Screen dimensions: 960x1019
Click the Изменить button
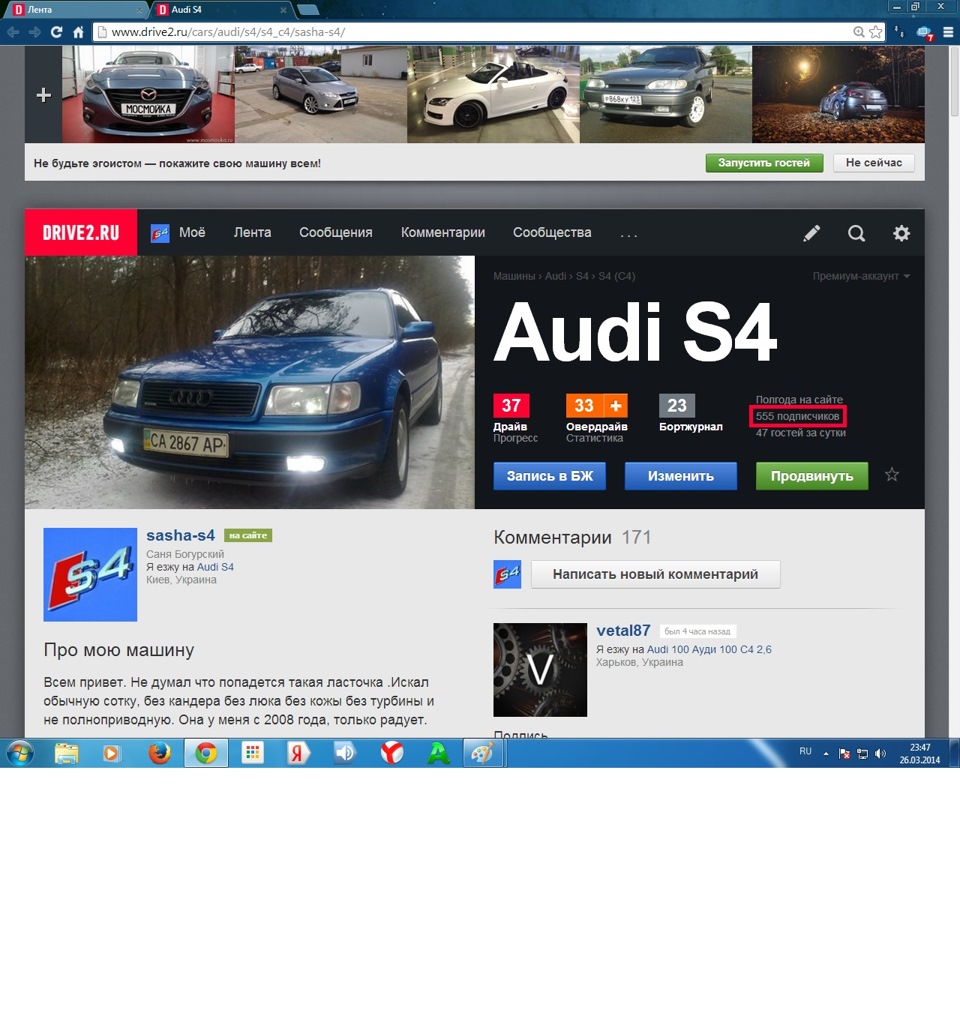681,476
